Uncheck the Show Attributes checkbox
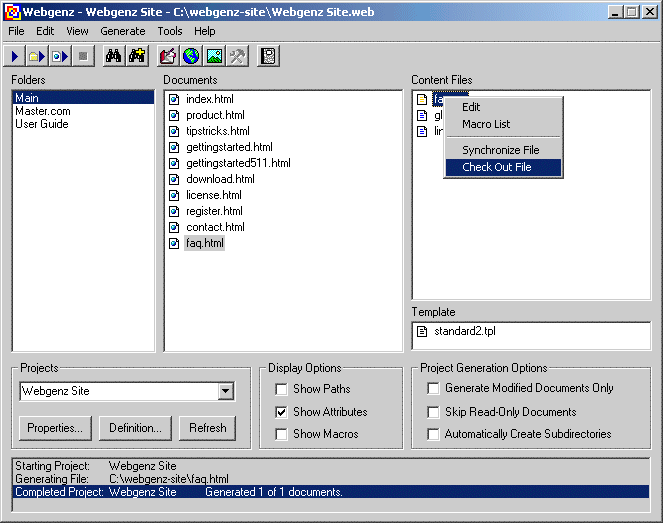 coord(281,412)
